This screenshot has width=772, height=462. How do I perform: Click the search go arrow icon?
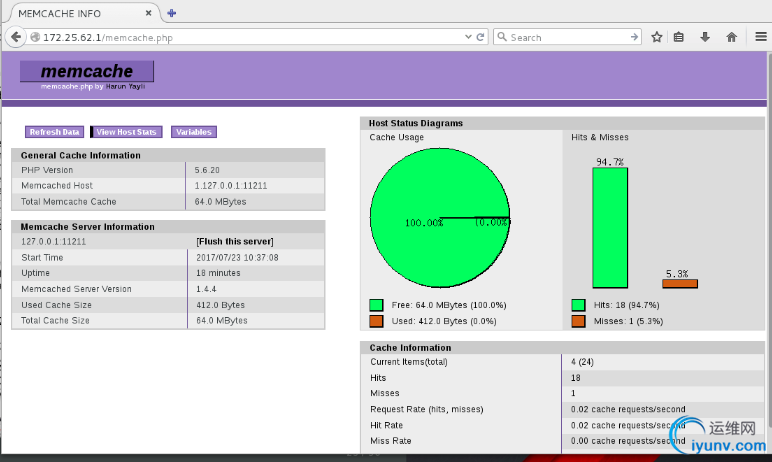[634, 37]
